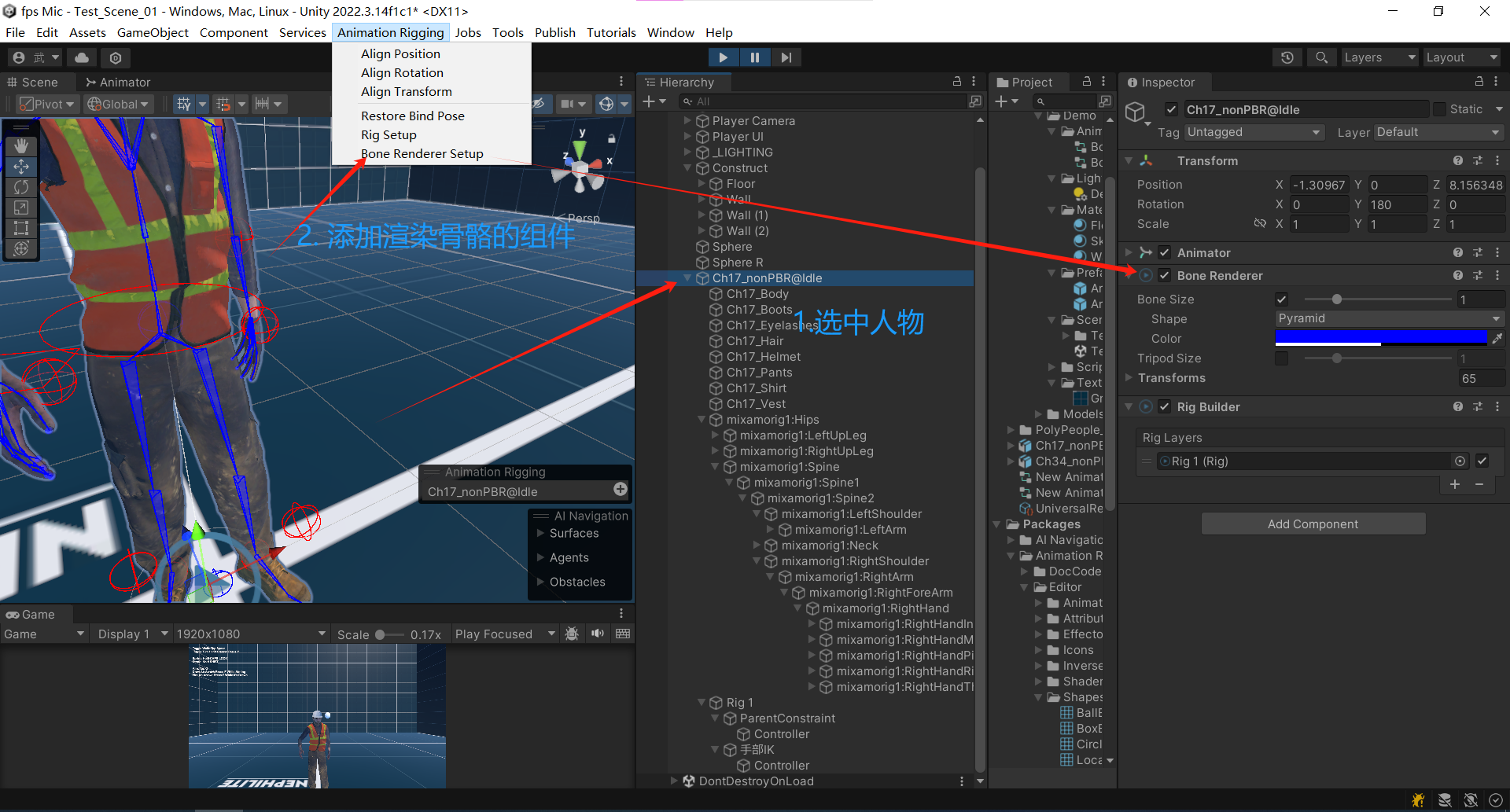
Task: Click the Add Component button
Action: (1313, 524)
